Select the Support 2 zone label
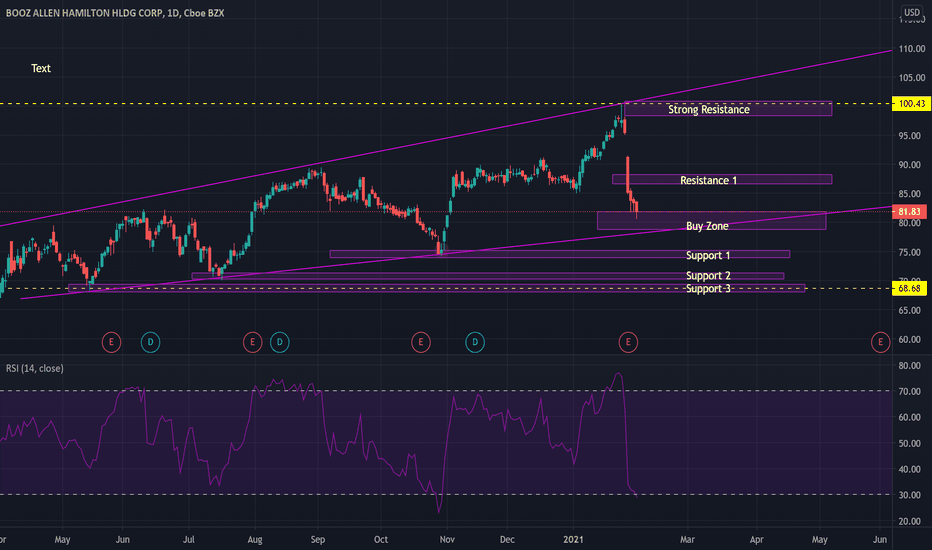This screenshot has height=550, width=932. click(708, 276)
